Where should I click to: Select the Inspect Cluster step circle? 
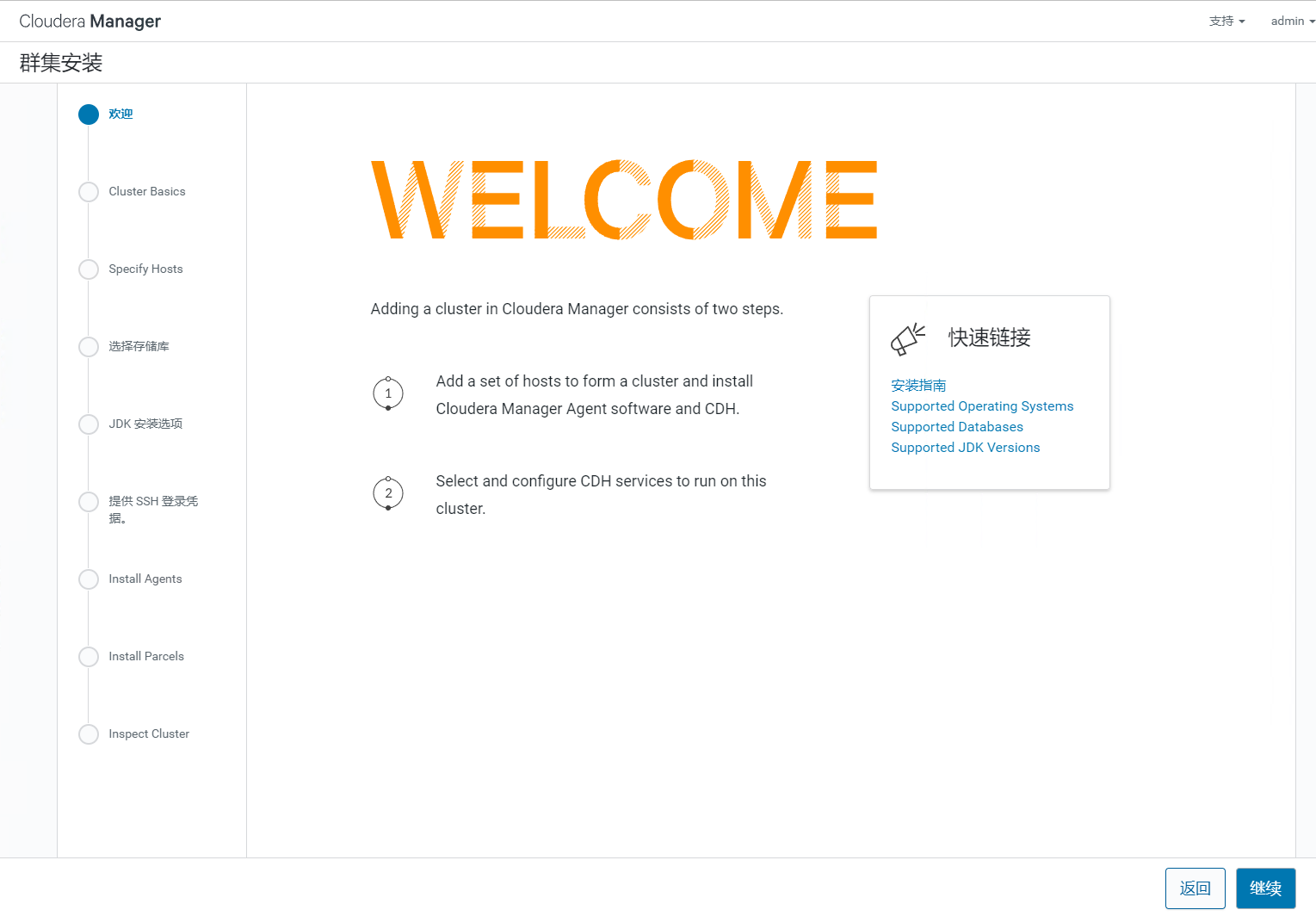point(89,734)
